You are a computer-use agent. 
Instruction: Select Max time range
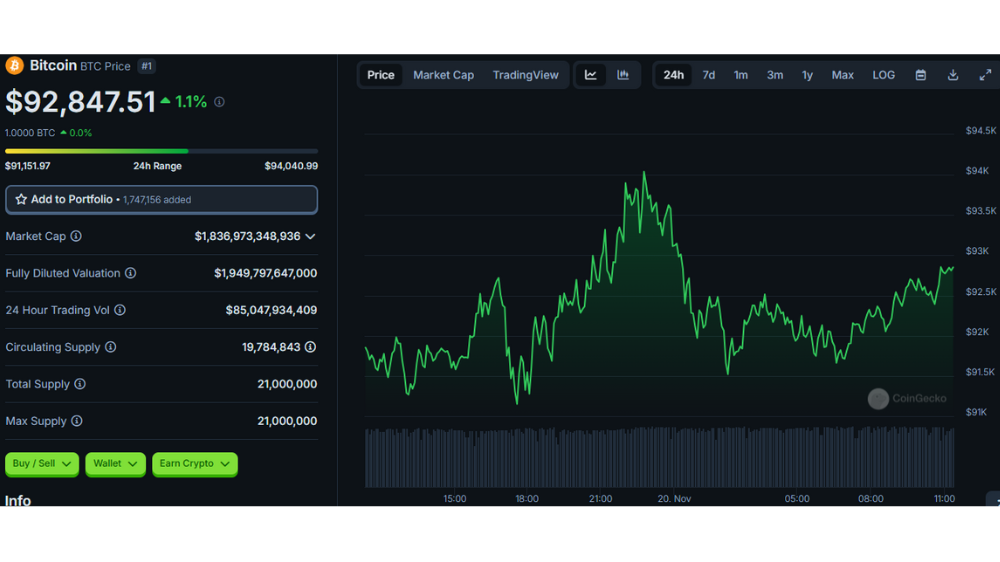[x=842, y=75]
